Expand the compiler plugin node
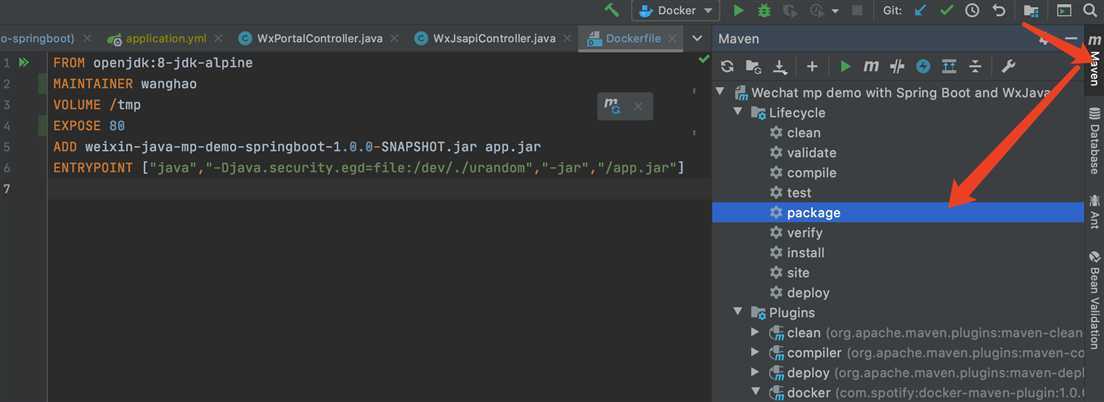Screen dimensions: 1104x402 (755, 353)
